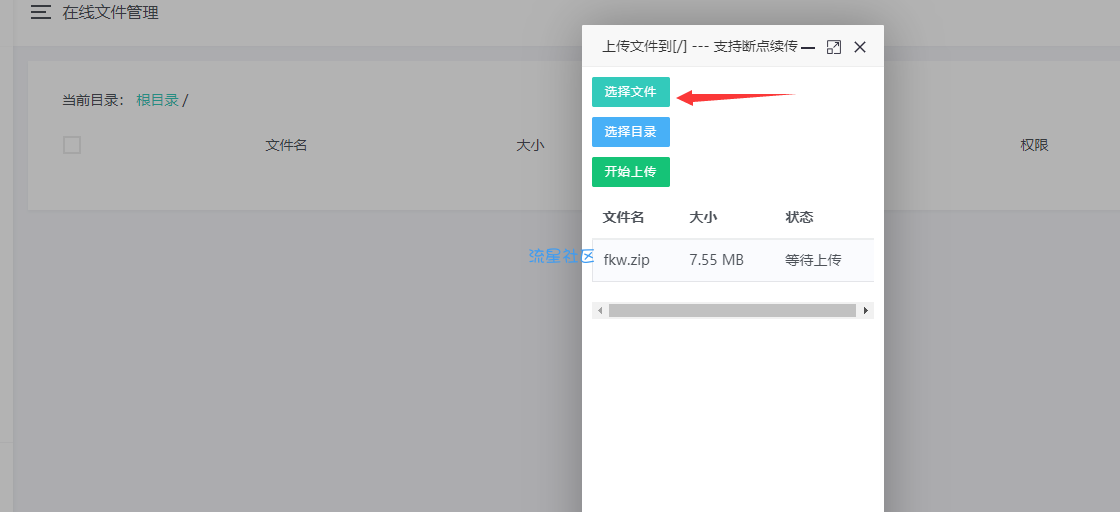The width and height of the screenshot is (1120, 512).
Task: Click the 当前目录 label
Action: coord(94,100)
